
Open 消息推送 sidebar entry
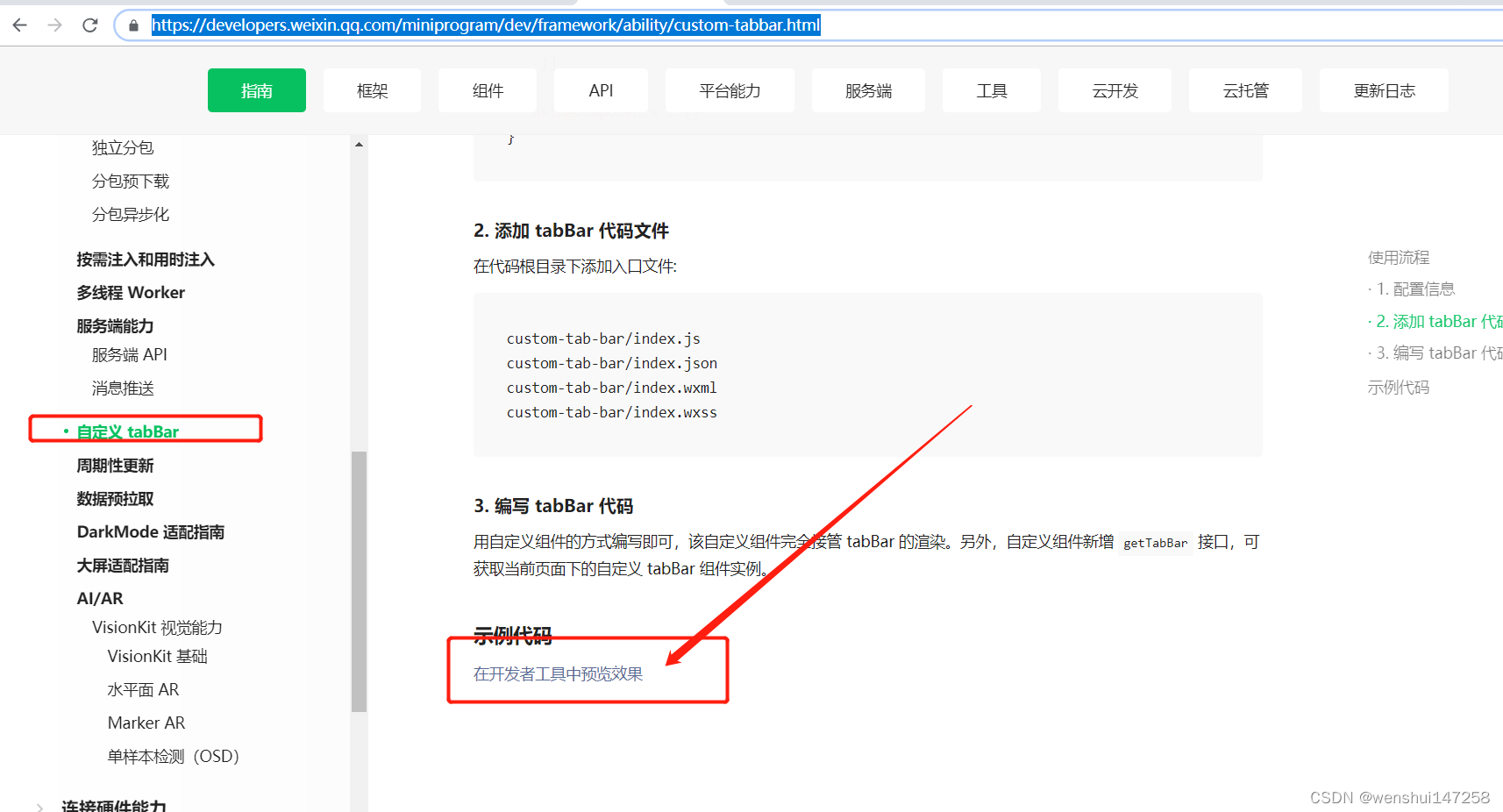(x=123, y=388)
